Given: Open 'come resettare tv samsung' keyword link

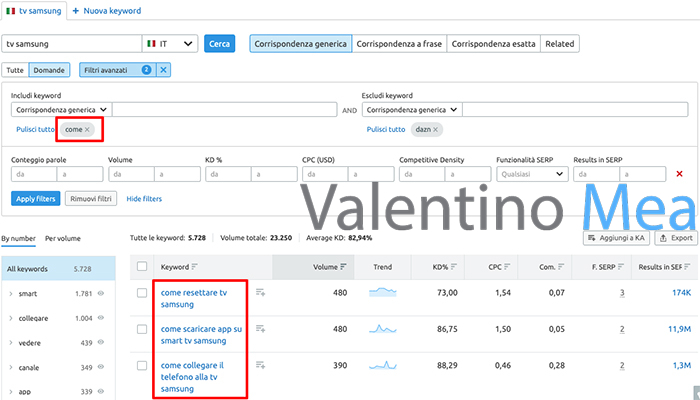Looking at the screenshot, I should click(194, 299).
